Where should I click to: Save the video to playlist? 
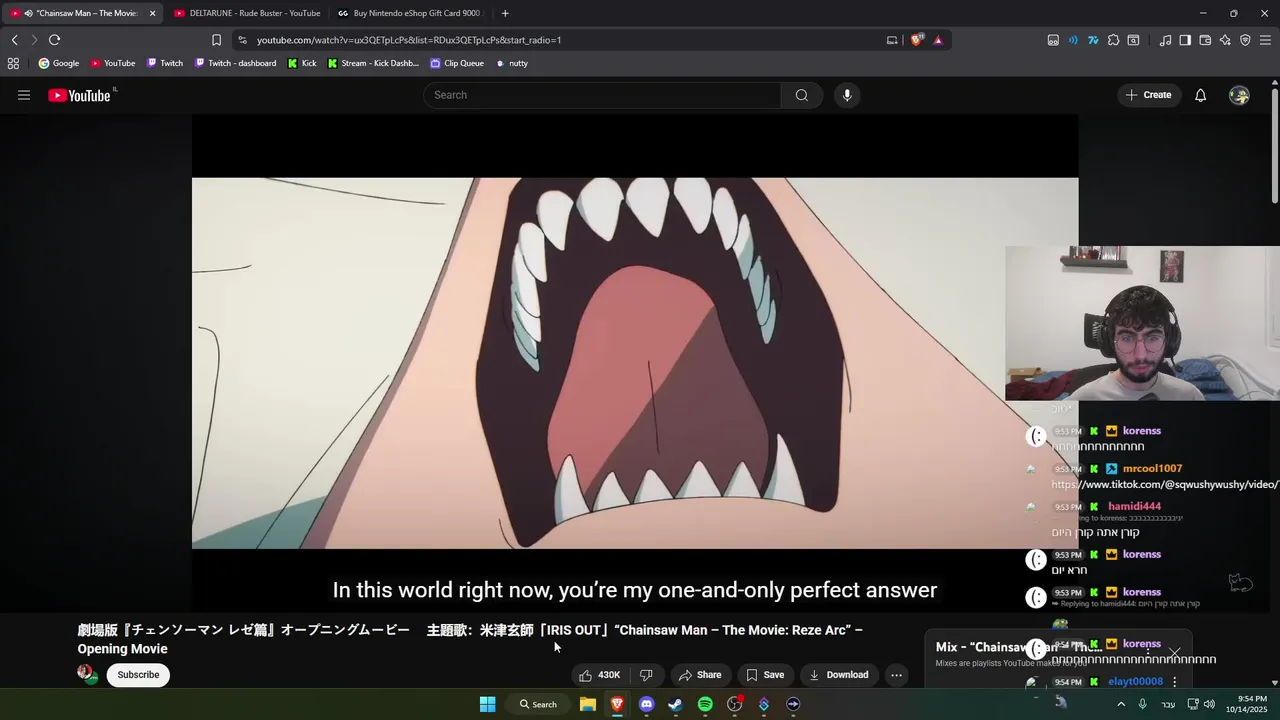pyautogui.click(x=765, y=675)
